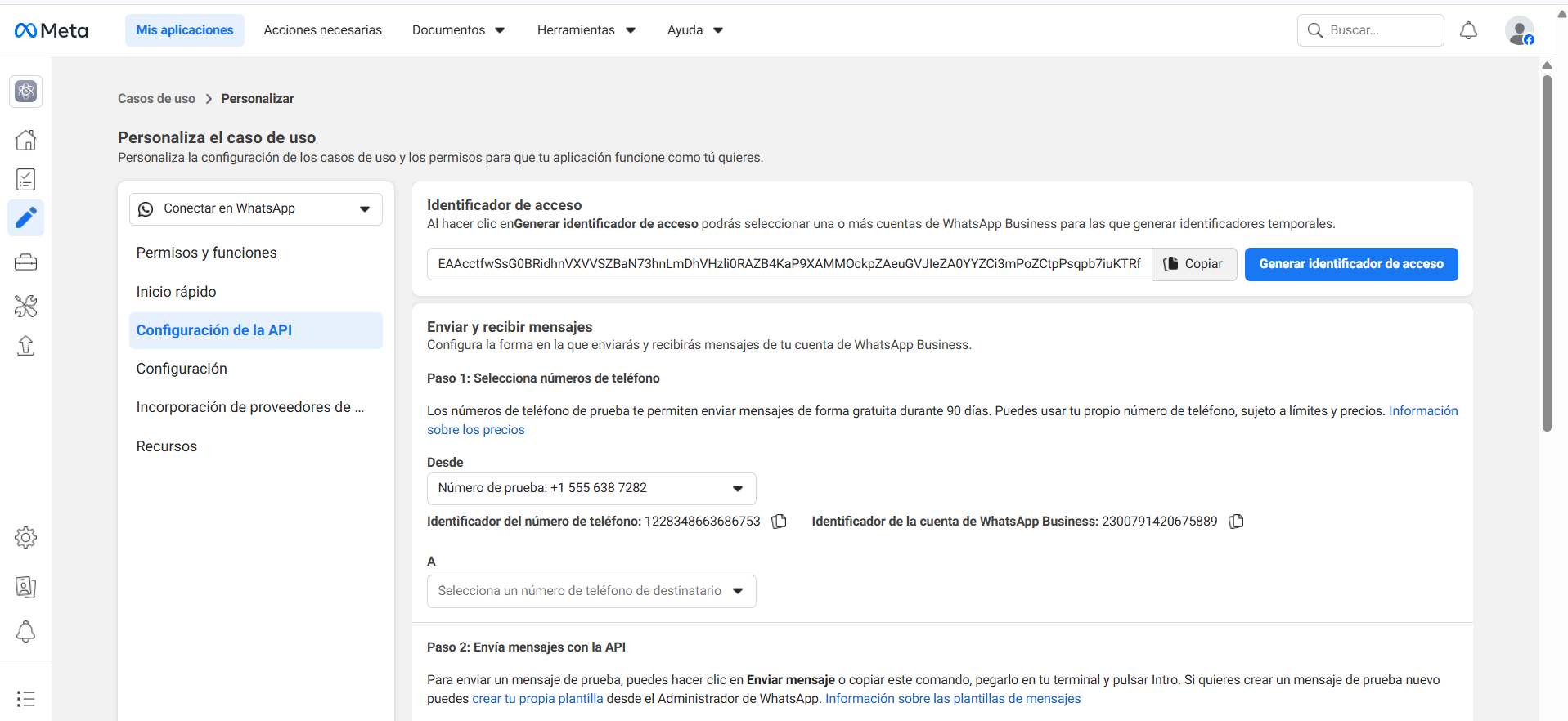Follow Información sobre los precios link

pos(1423,411)
